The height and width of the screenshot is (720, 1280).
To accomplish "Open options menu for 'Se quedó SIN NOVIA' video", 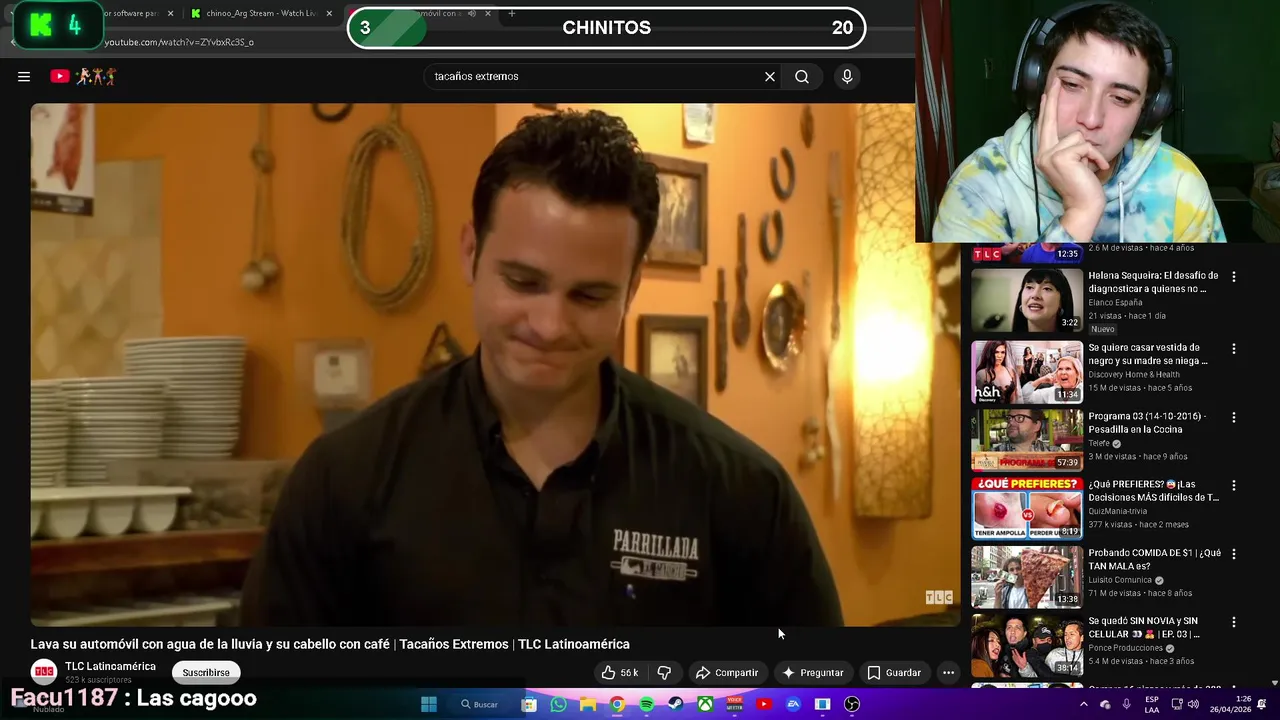I will (1233, 622).
